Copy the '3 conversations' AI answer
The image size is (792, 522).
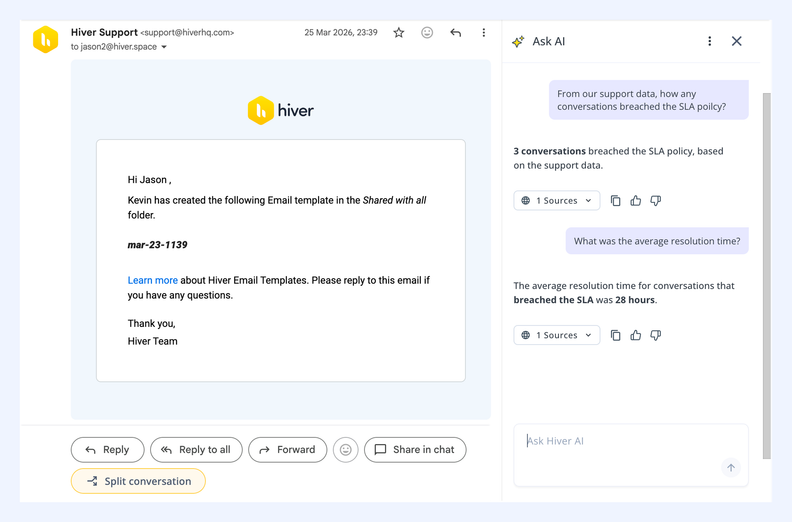click(x=615, y=201)
